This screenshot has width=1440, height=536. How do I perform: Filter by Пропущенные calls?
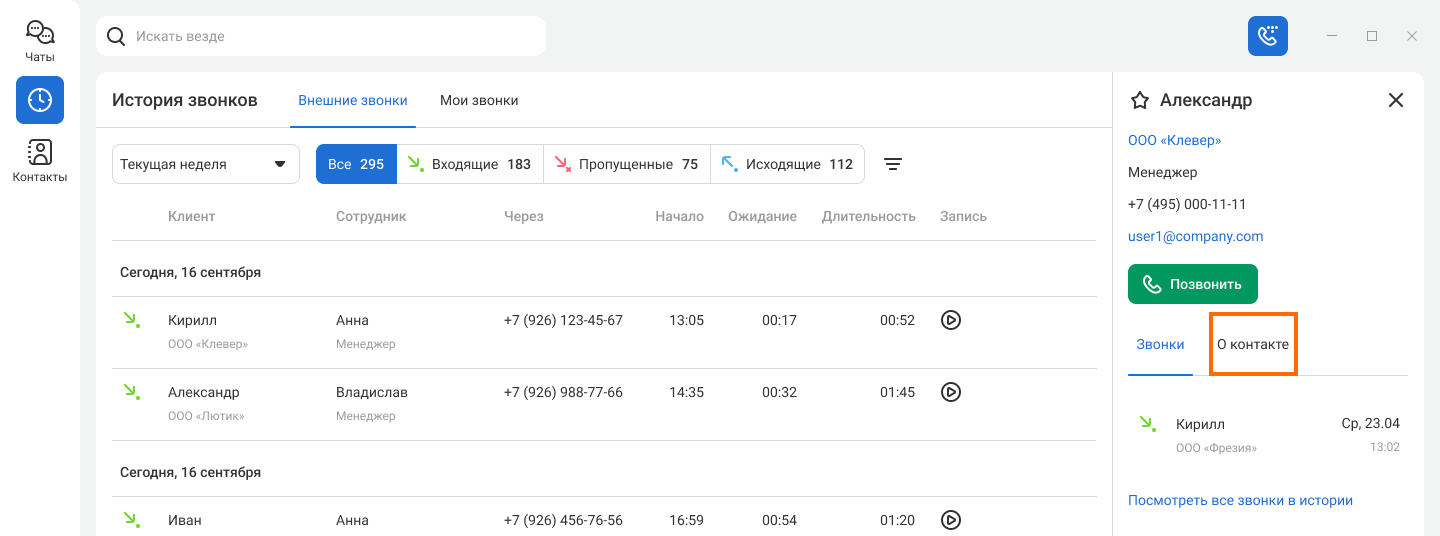click(627, 164)
